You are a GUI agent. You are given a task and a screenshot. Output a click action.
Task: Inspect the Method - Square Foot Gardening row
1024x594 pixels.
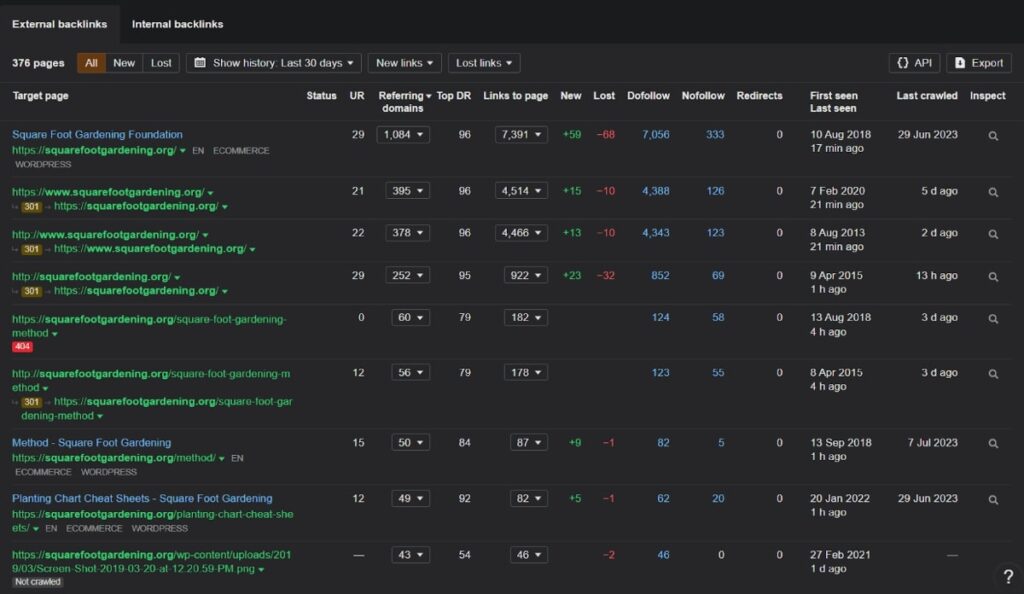point(993,443)
